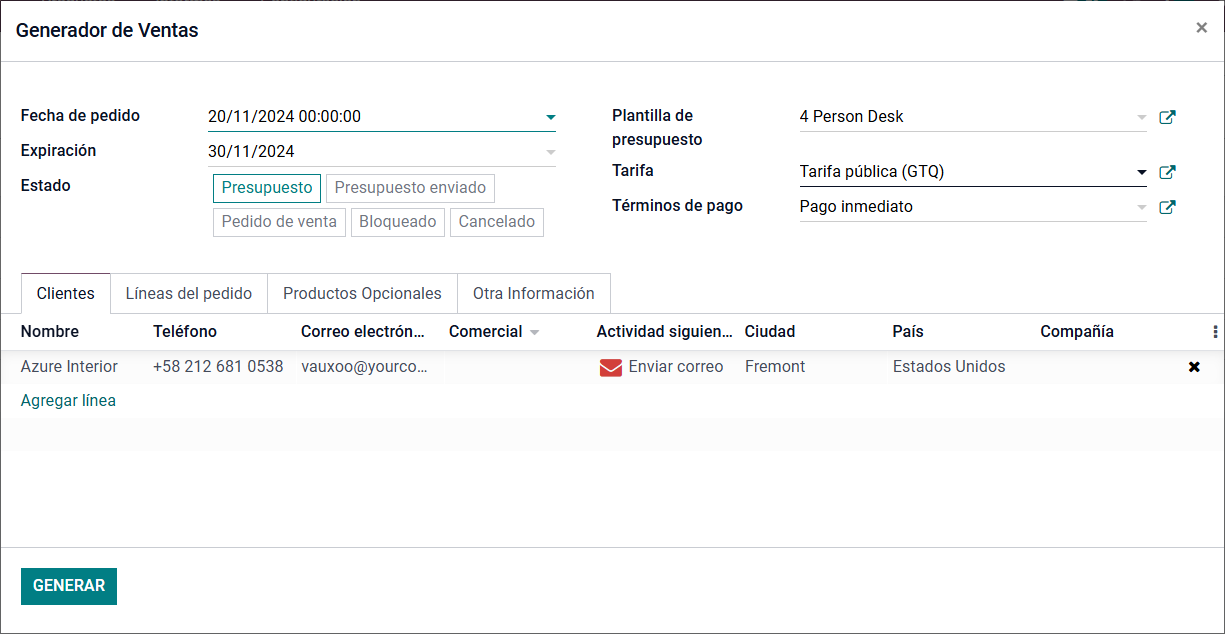This screenshot has width=1225, height=634.
Task: Set status to Presupuesto
Action: (267, 188)
